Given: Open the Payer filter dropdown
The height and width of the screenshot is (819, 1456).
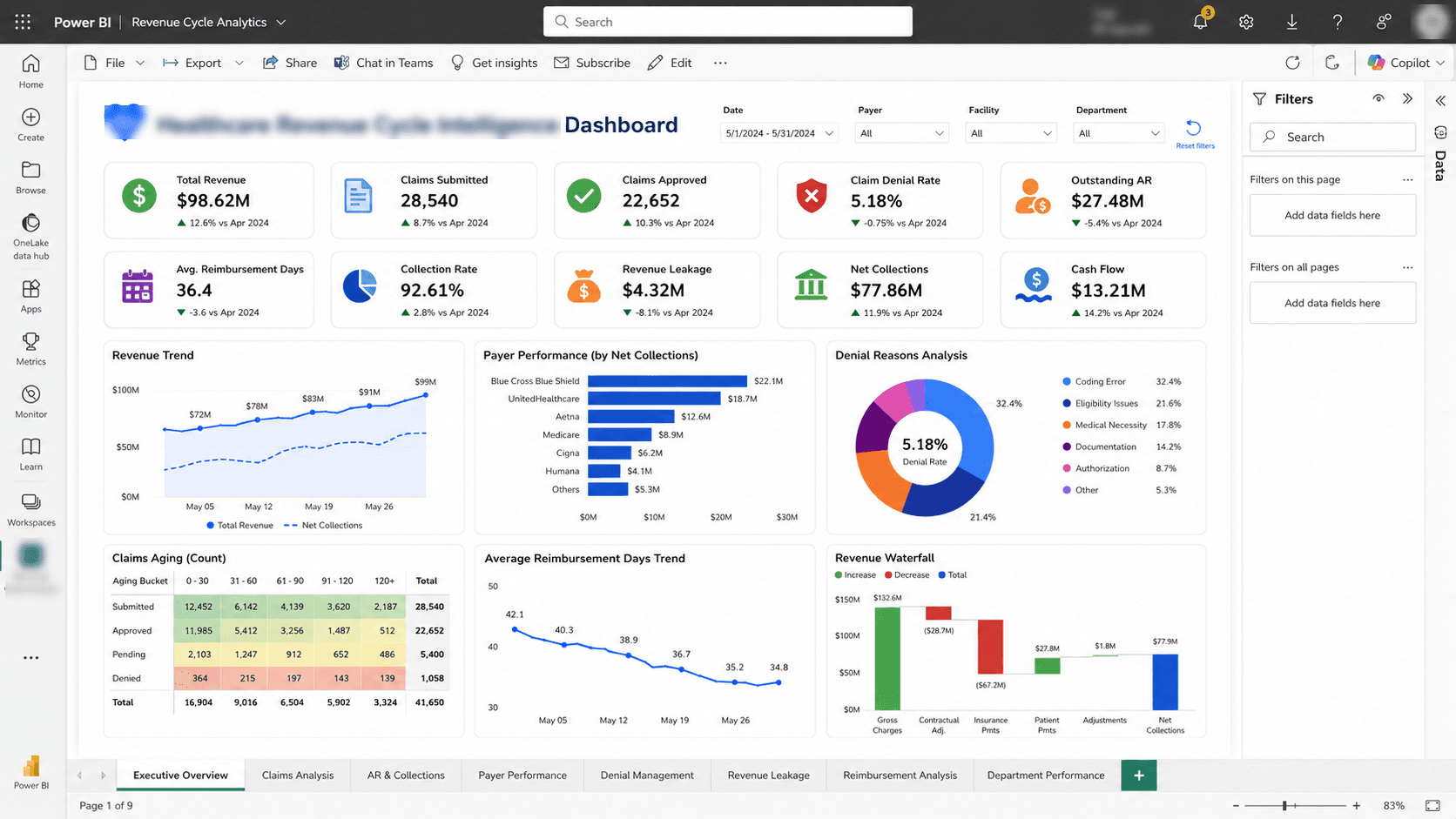Looking at the screenshot, I should [902, 133].
